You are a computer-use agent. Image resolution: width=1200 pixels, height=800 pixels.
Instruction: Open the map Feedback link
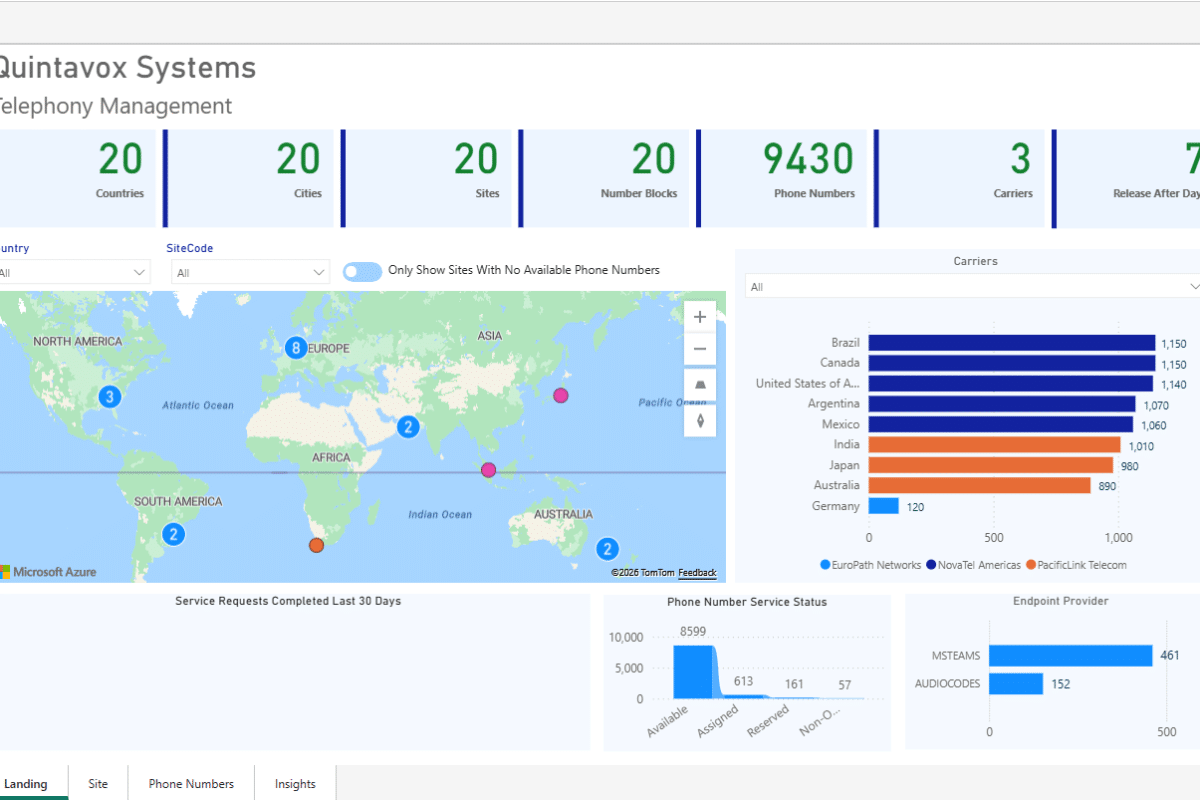coord(697,573)
